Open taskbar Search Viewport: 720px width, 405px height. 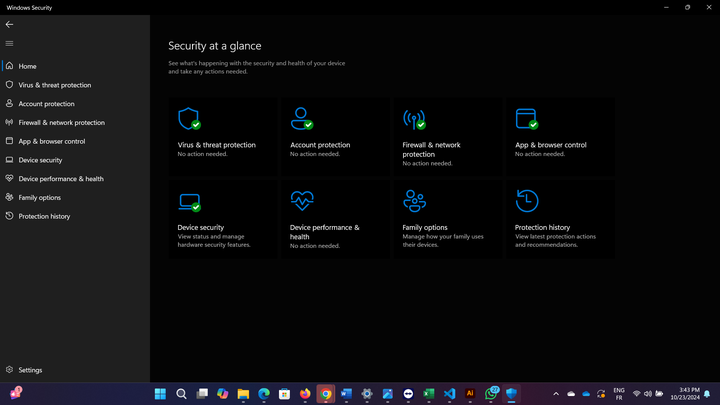point(181,394)
